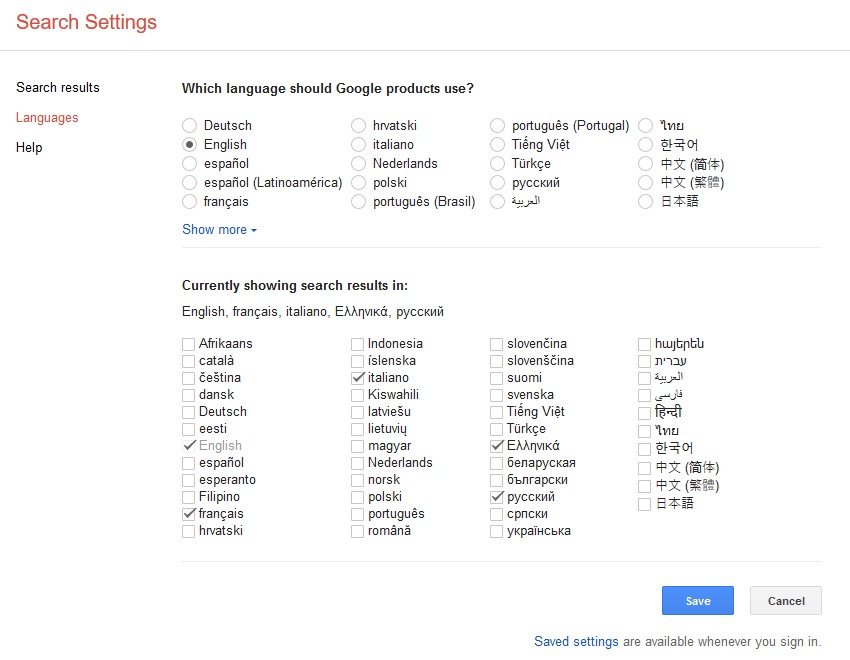
Task: Choose 中文 (简体) product language radio
Action: pos(645,164)
